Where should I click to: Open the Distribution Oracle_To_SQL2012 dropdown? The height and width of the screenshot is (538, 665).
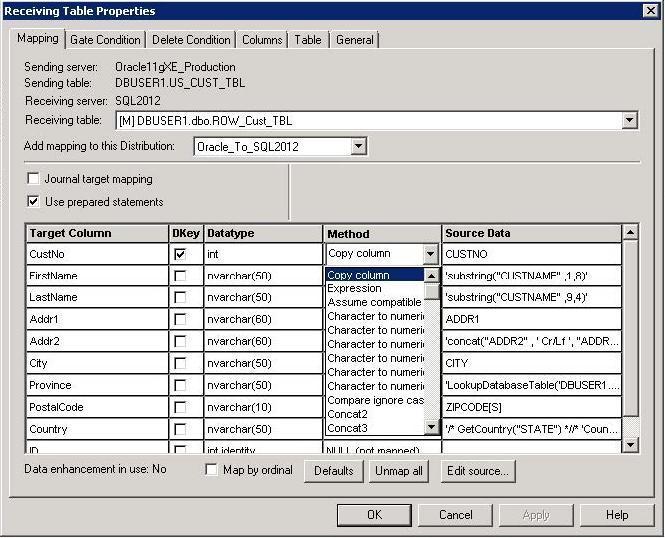358,147
